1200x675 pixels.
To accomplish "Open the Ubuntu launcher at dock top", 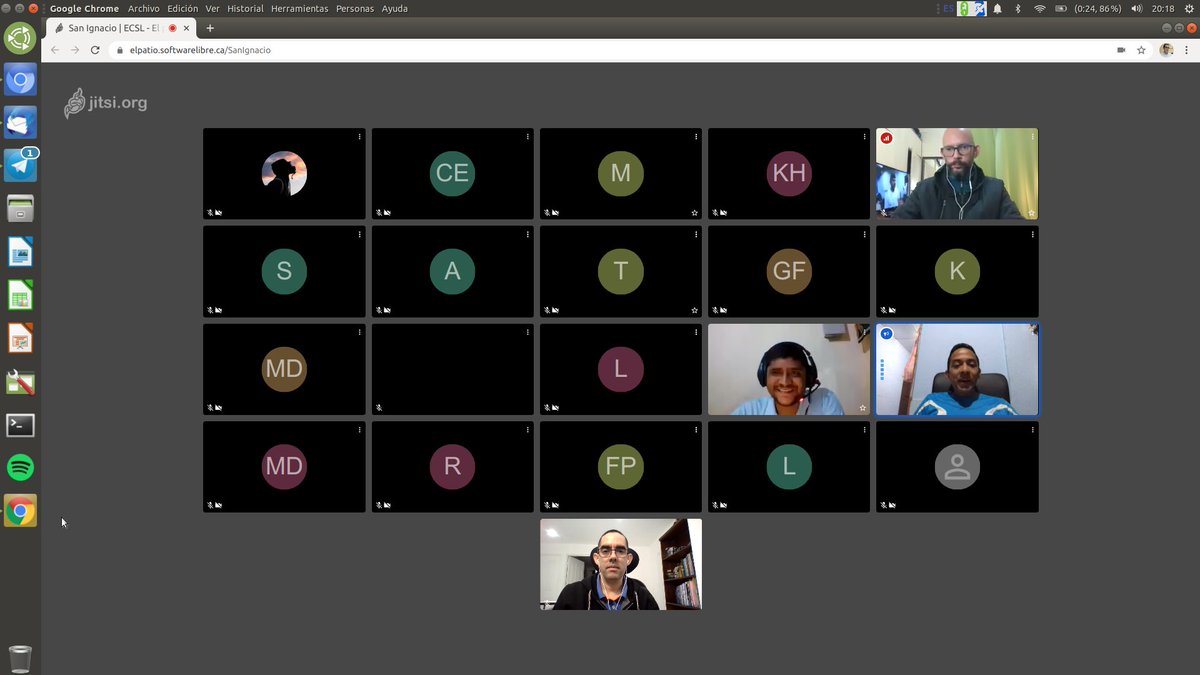I will pyautogui.click(x=20, y=38).
